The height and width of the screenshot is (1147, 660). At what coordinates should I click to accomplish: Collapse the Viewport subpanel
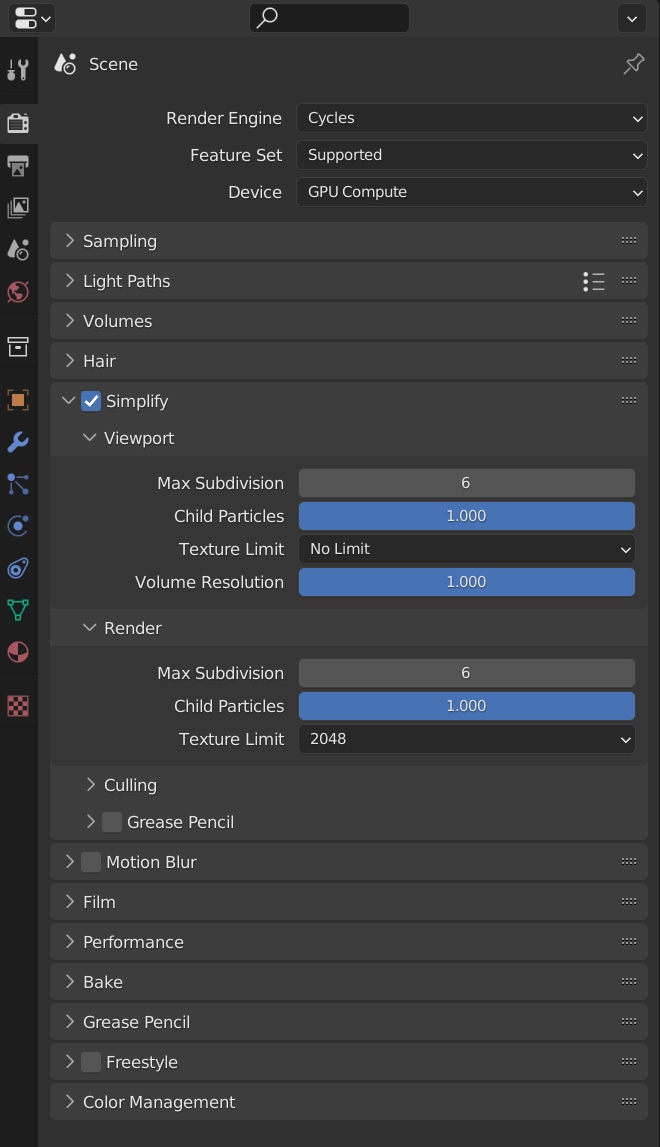[x=89, y=437]
